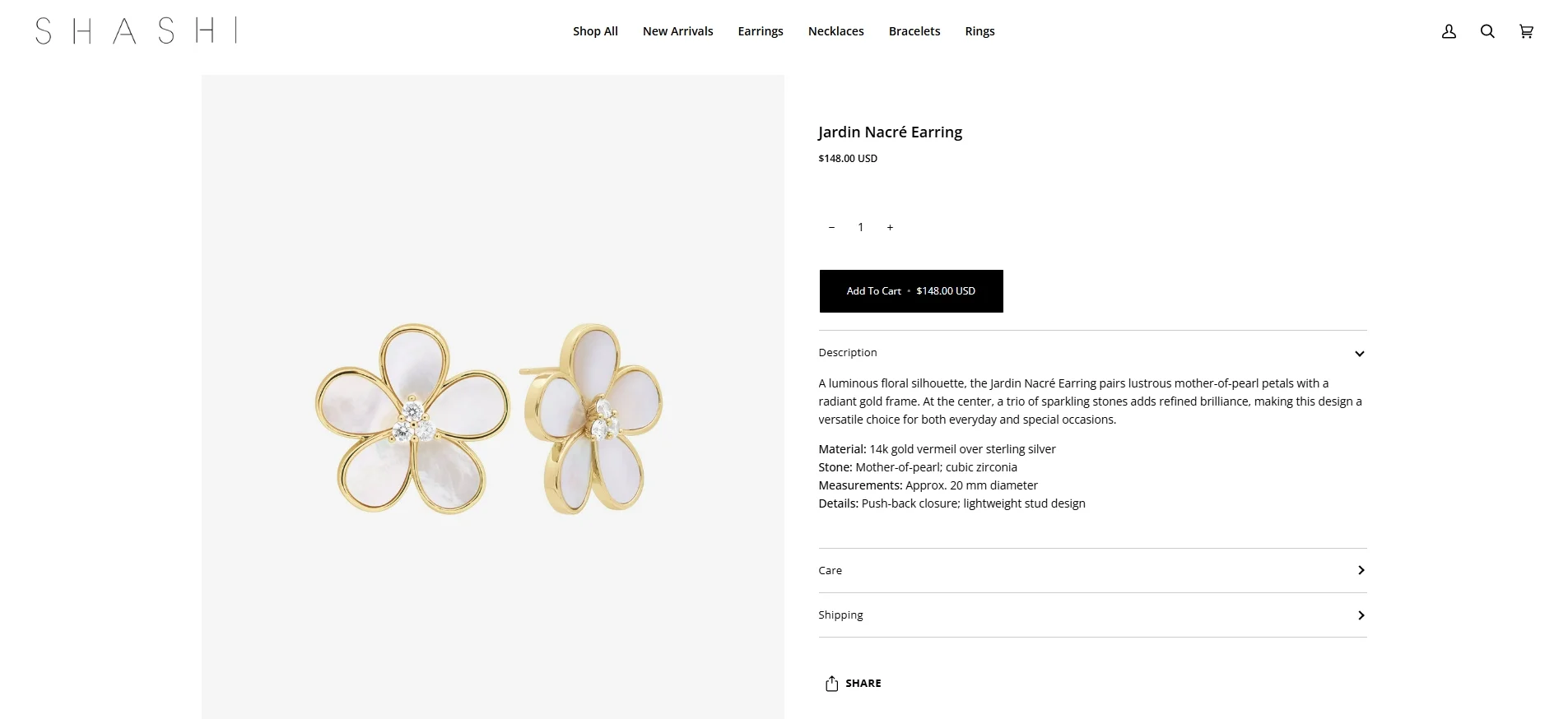Click the search magnifier icon
The image size is (1568, 719).
(x=1487, y=31)
